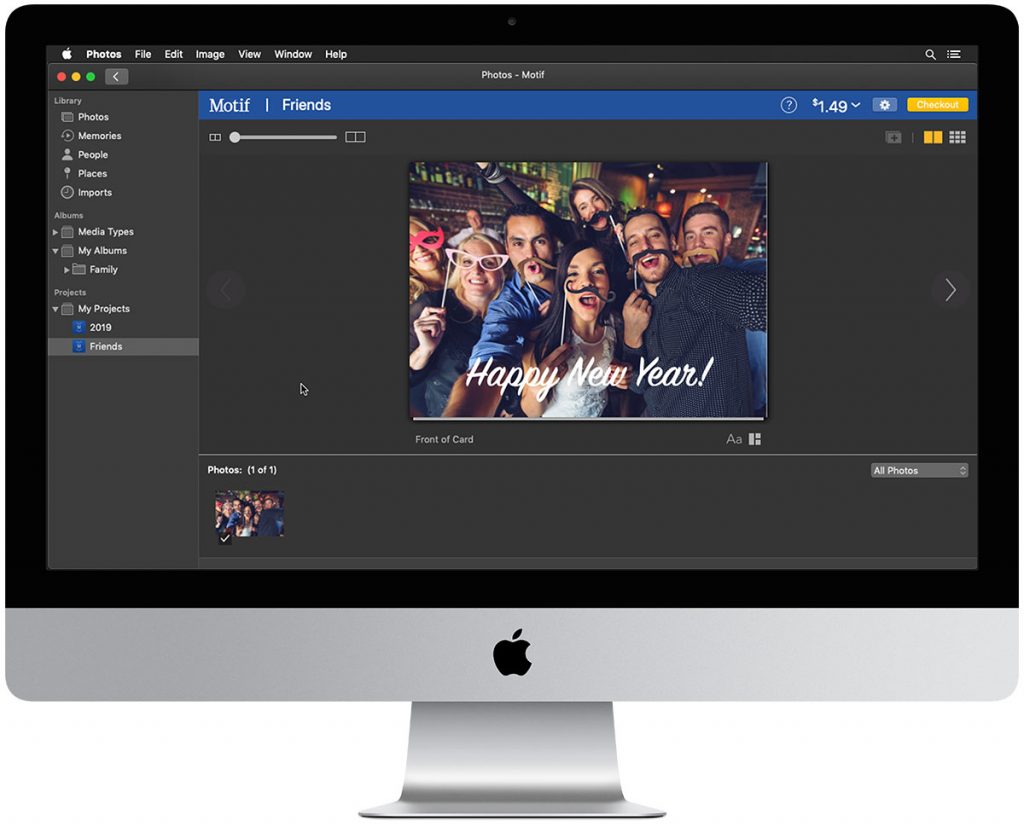Open the Help menu
1024x824 pixels.
(336, 54)
